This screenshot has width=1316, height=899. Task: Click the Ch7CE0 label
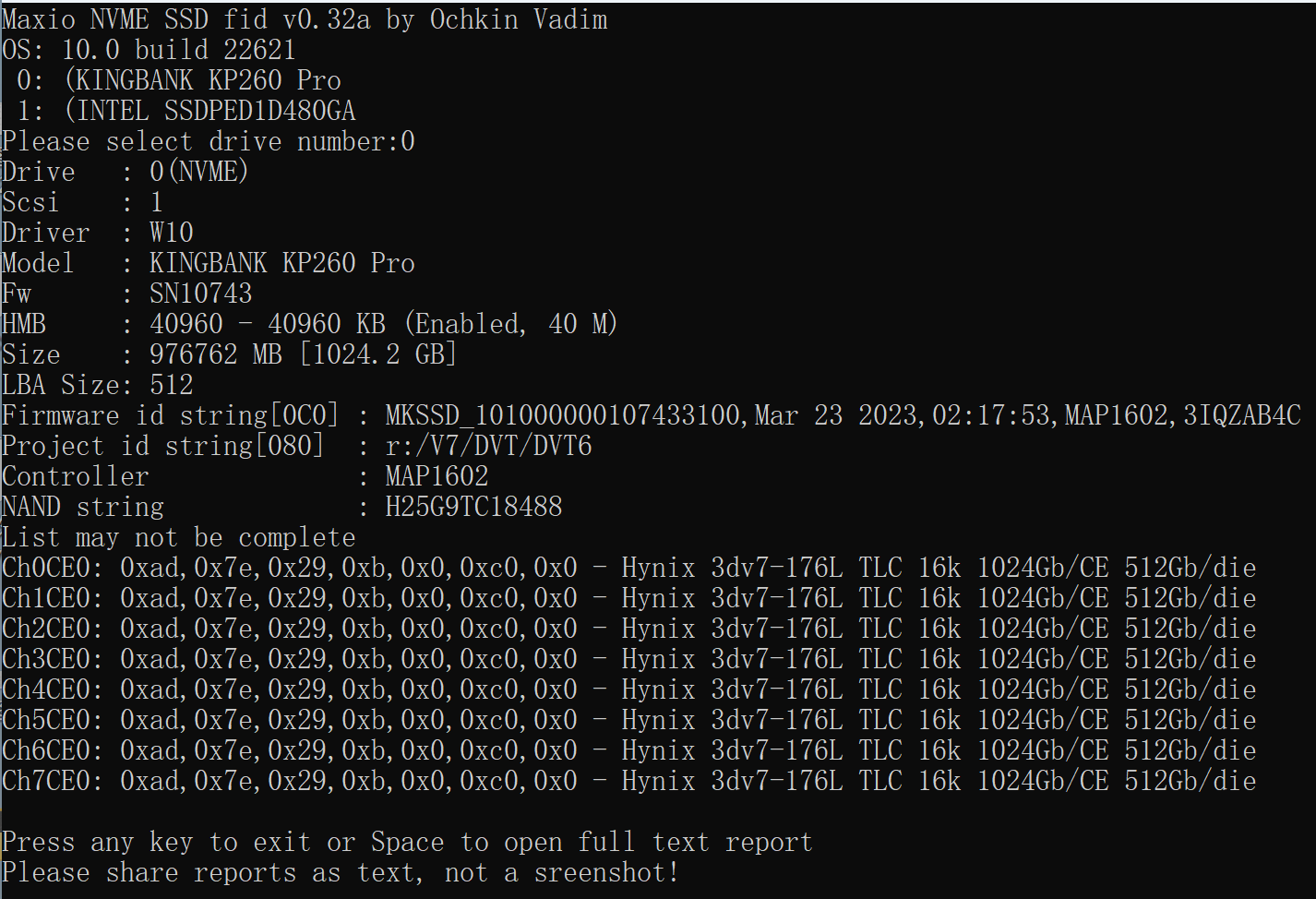pos(52,781)
